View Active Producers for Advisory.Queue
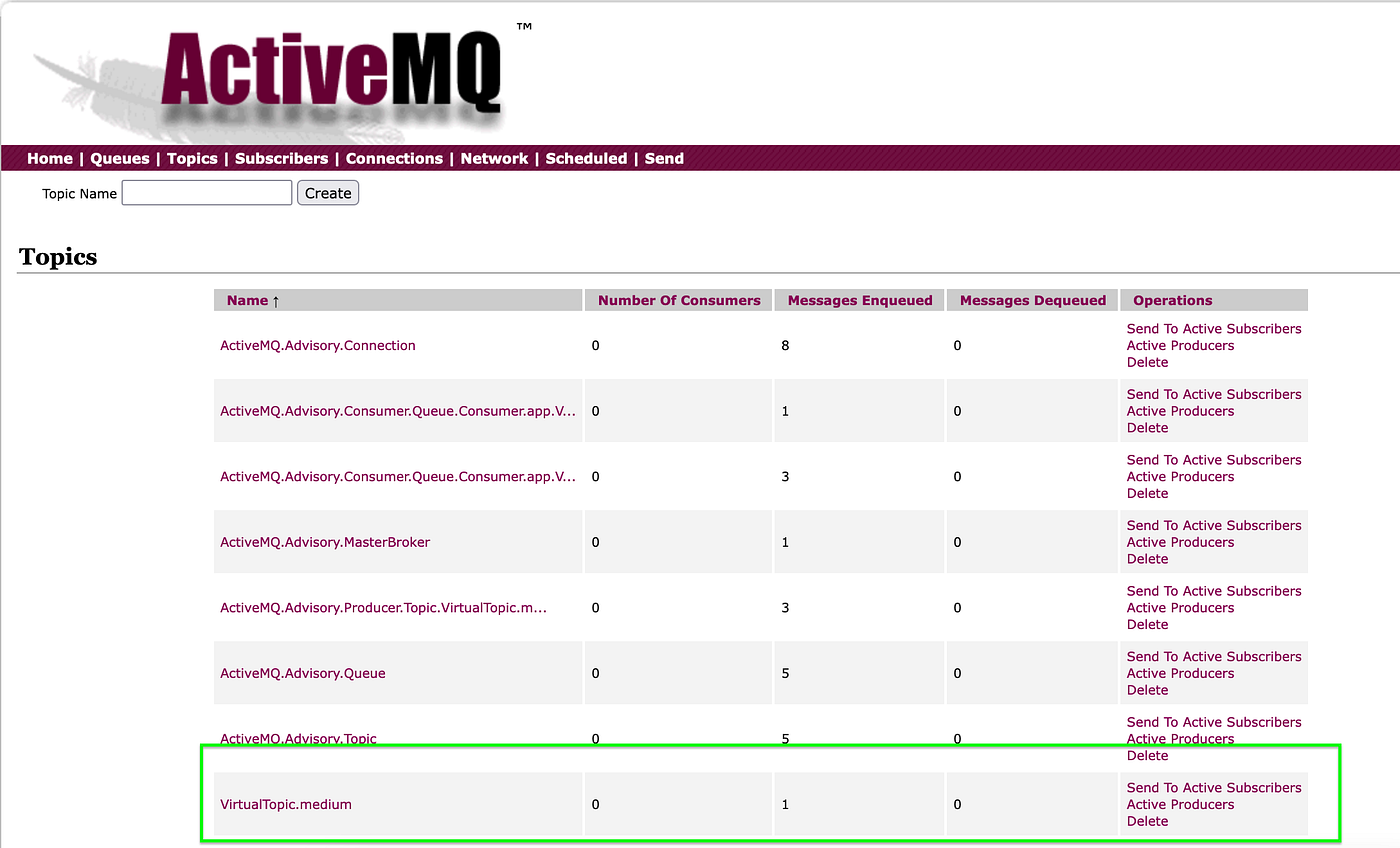The image size is (1400, 848). (x=1181, y=673)
